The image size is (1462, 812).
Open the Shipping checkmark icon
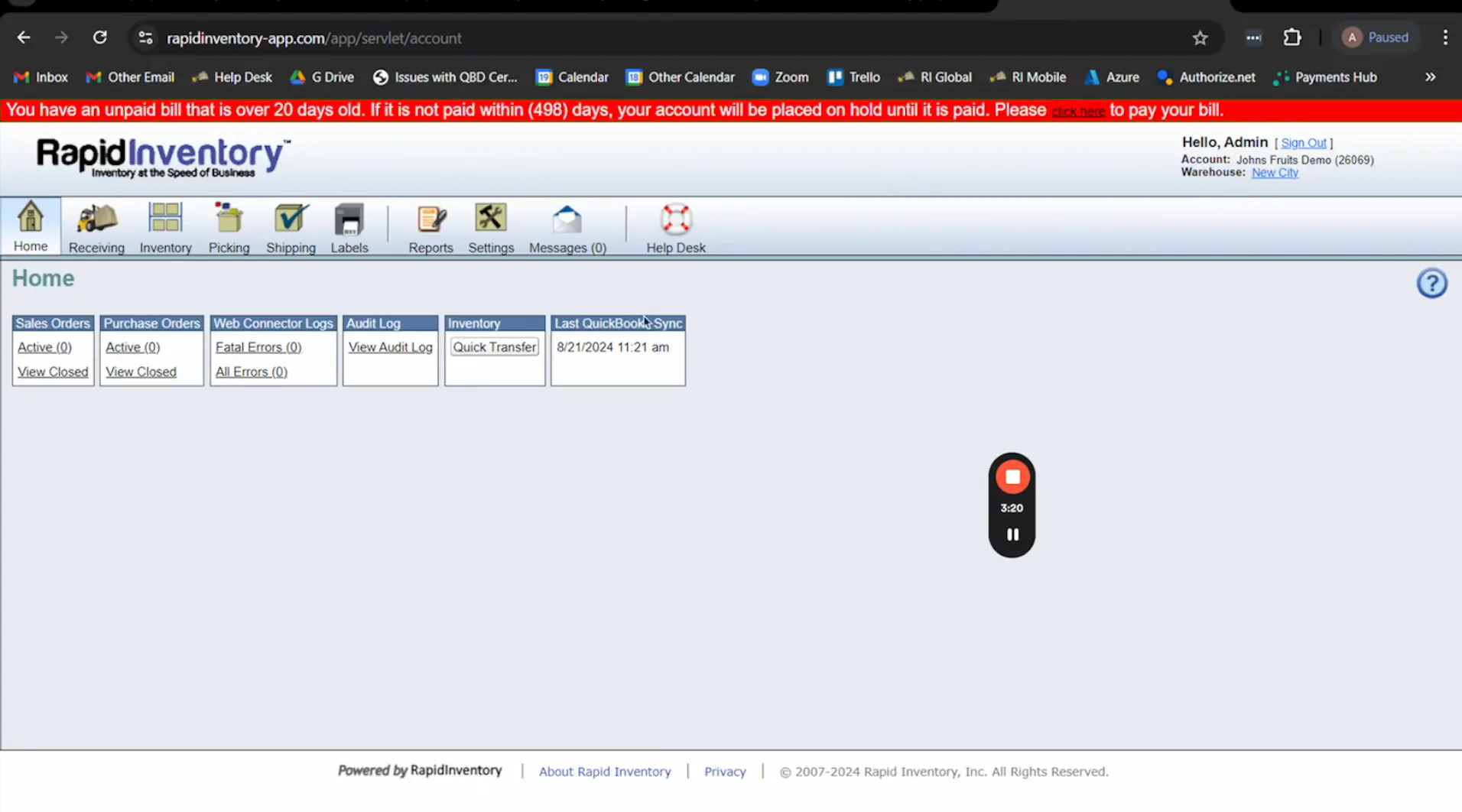point(291,228)
